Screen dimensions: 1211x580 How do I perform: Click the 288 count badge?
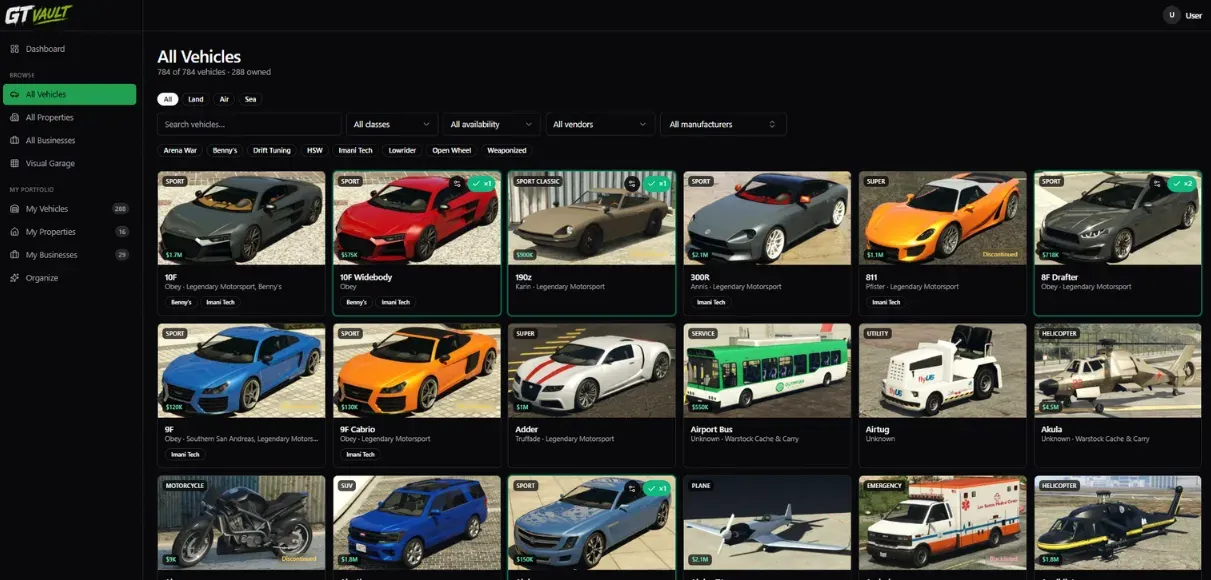click(121, 209)
